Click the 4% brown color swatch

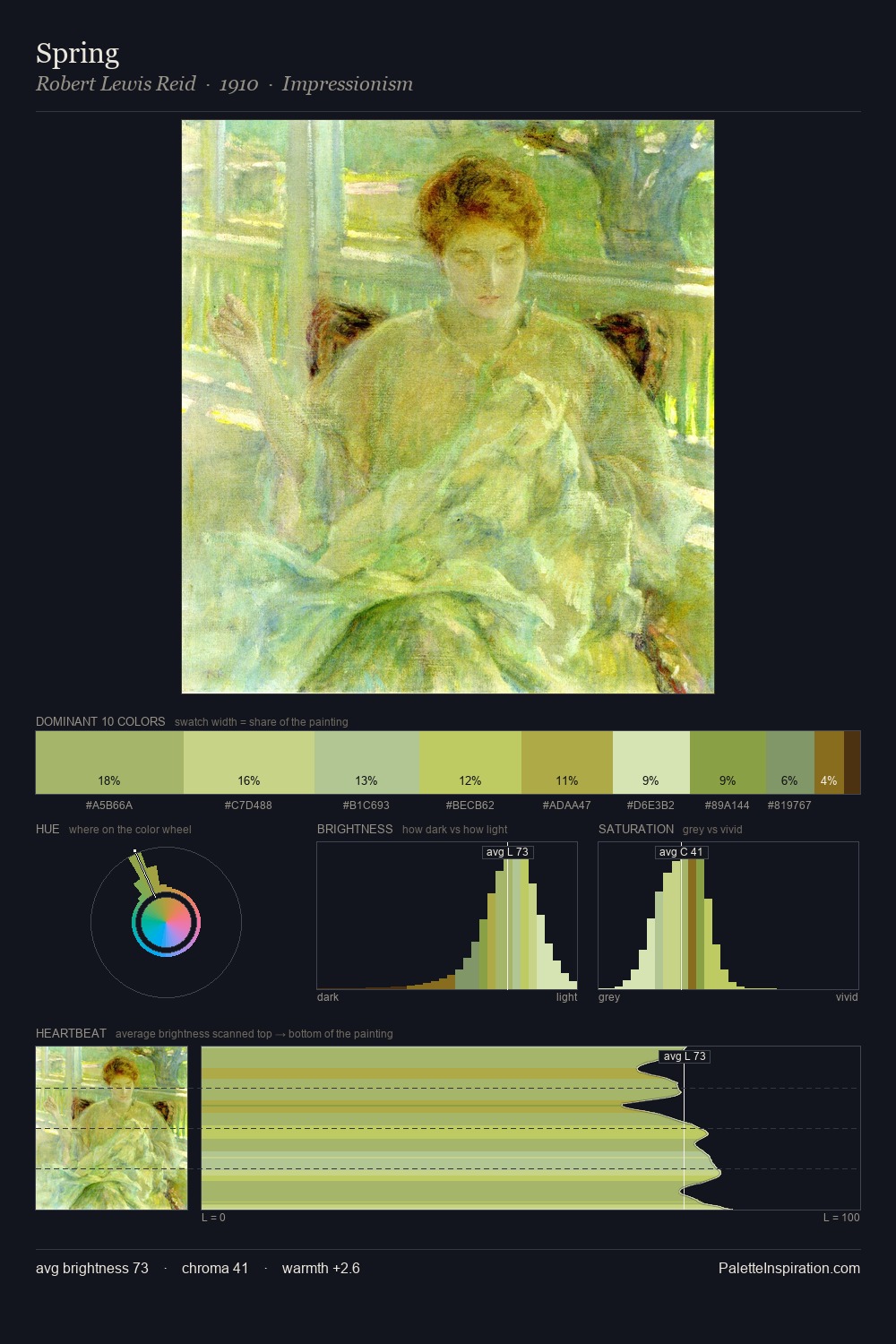pos(829,762)
